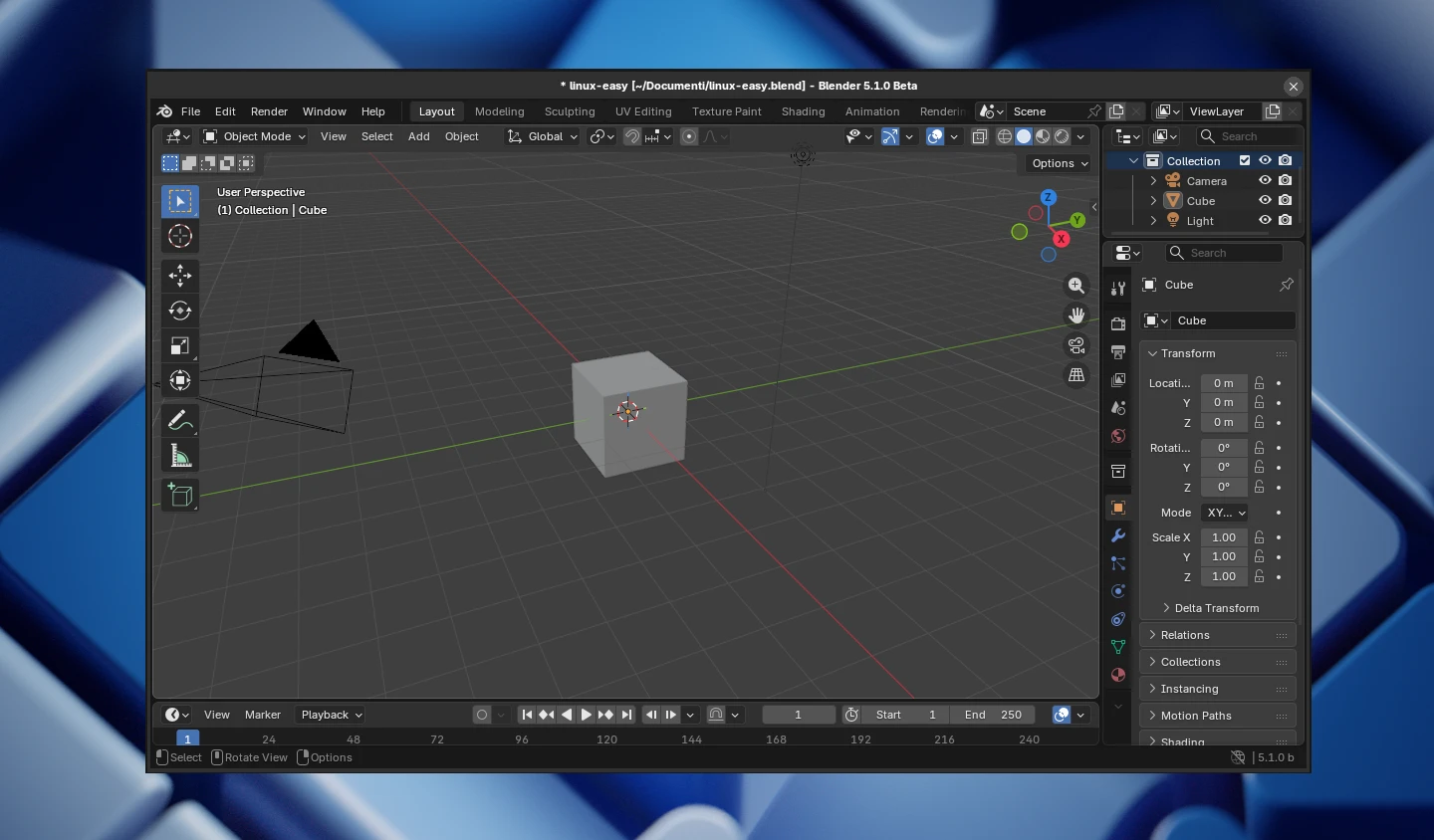Open the Object Mode dropdown
This screenshot has width=1434, height=840.
[254, 136]
